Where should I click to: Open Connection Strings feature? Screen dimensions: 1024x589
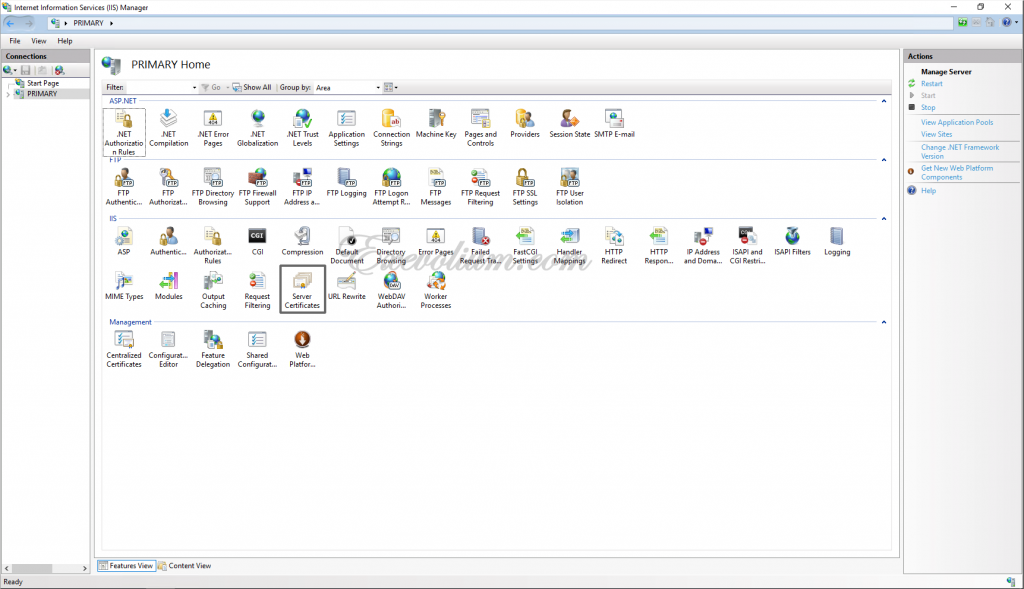pyautogui.click(x=391, y=128)
